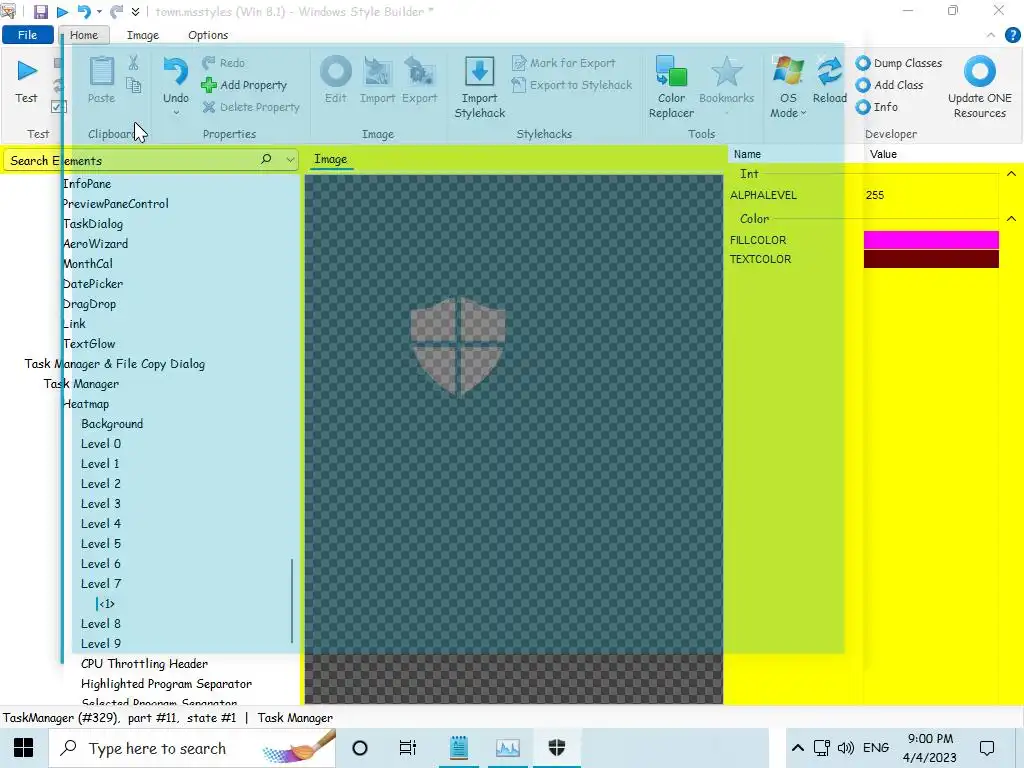Image resolution: width=1024 pixels, height=768 pixels.
Task: Click Dump Classes in Developer group
Action: [899, 63]
